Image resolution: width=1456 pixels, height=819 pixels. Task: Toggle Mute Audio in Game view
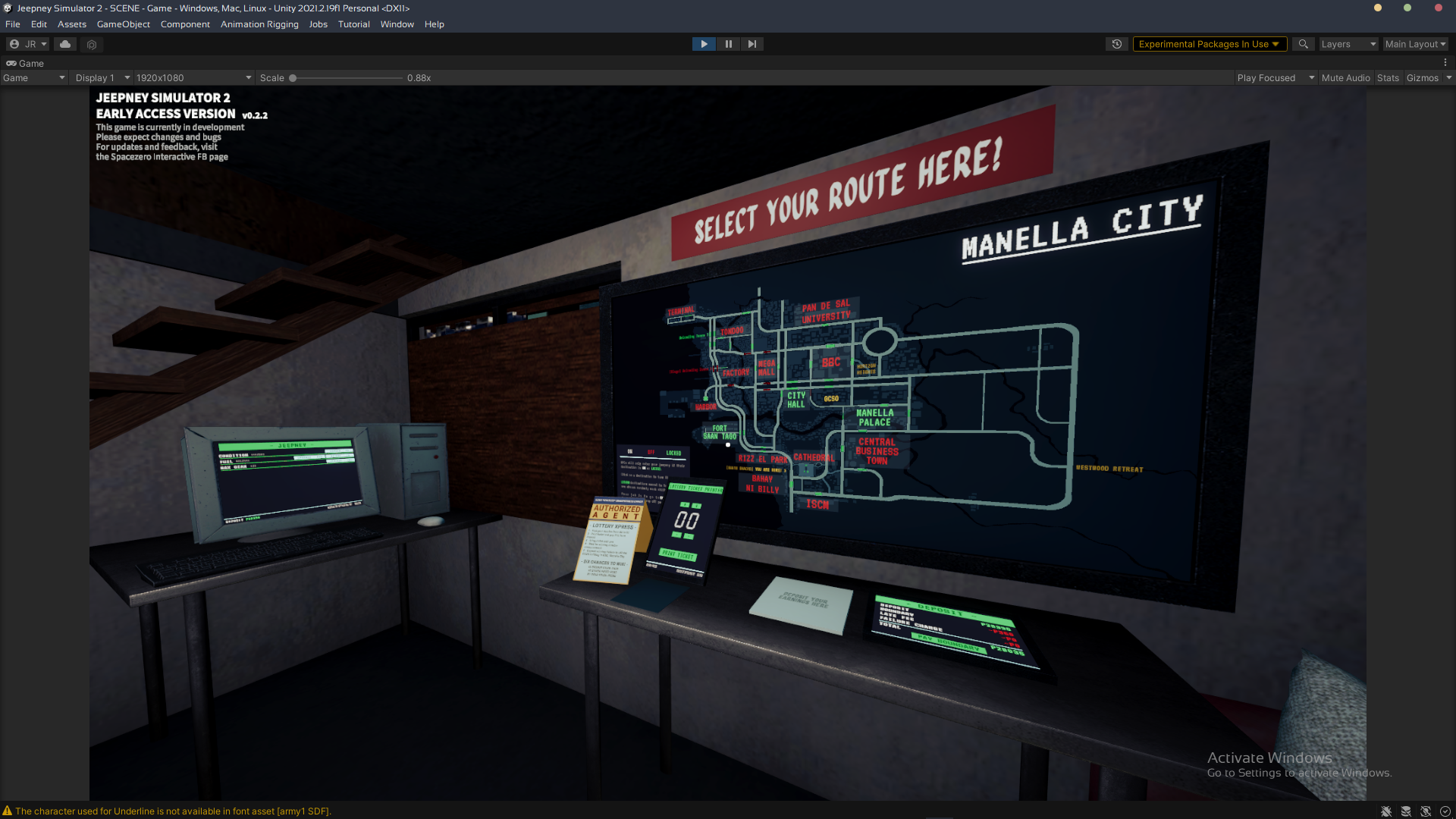click(1345, 77)
